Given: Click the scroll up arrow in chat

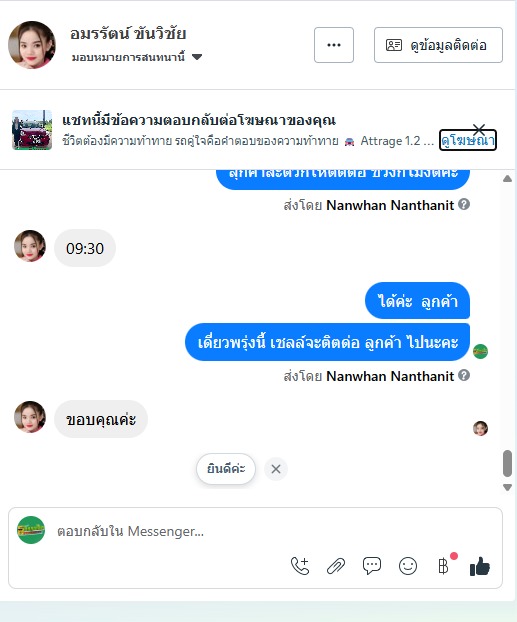Looking at the screenshot, I should [507, 179].
